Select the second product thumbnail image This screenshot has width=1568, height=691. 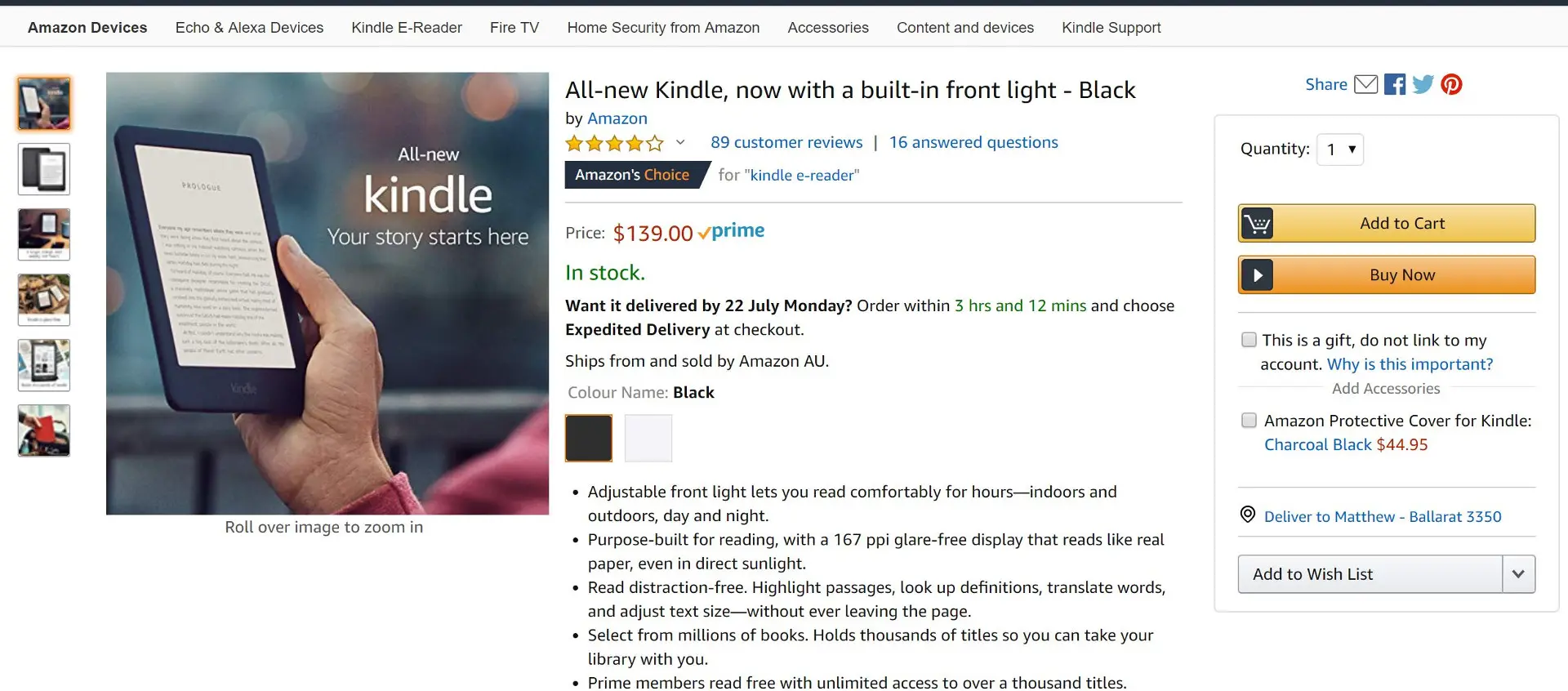tap(44, 169)
